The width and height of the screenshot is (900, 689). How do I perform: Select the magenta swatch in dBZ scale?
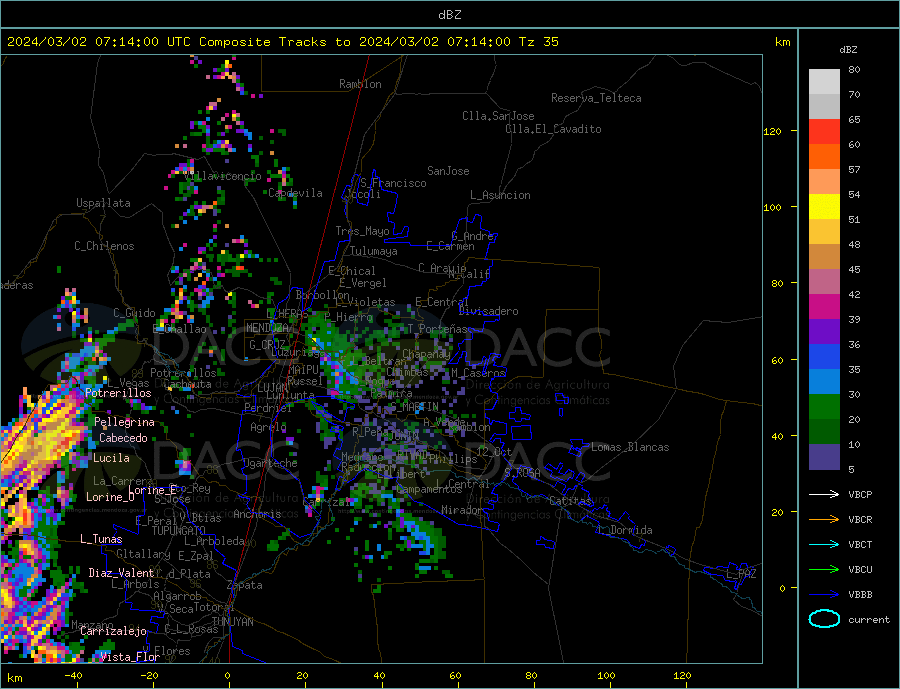tap(824, 307)
